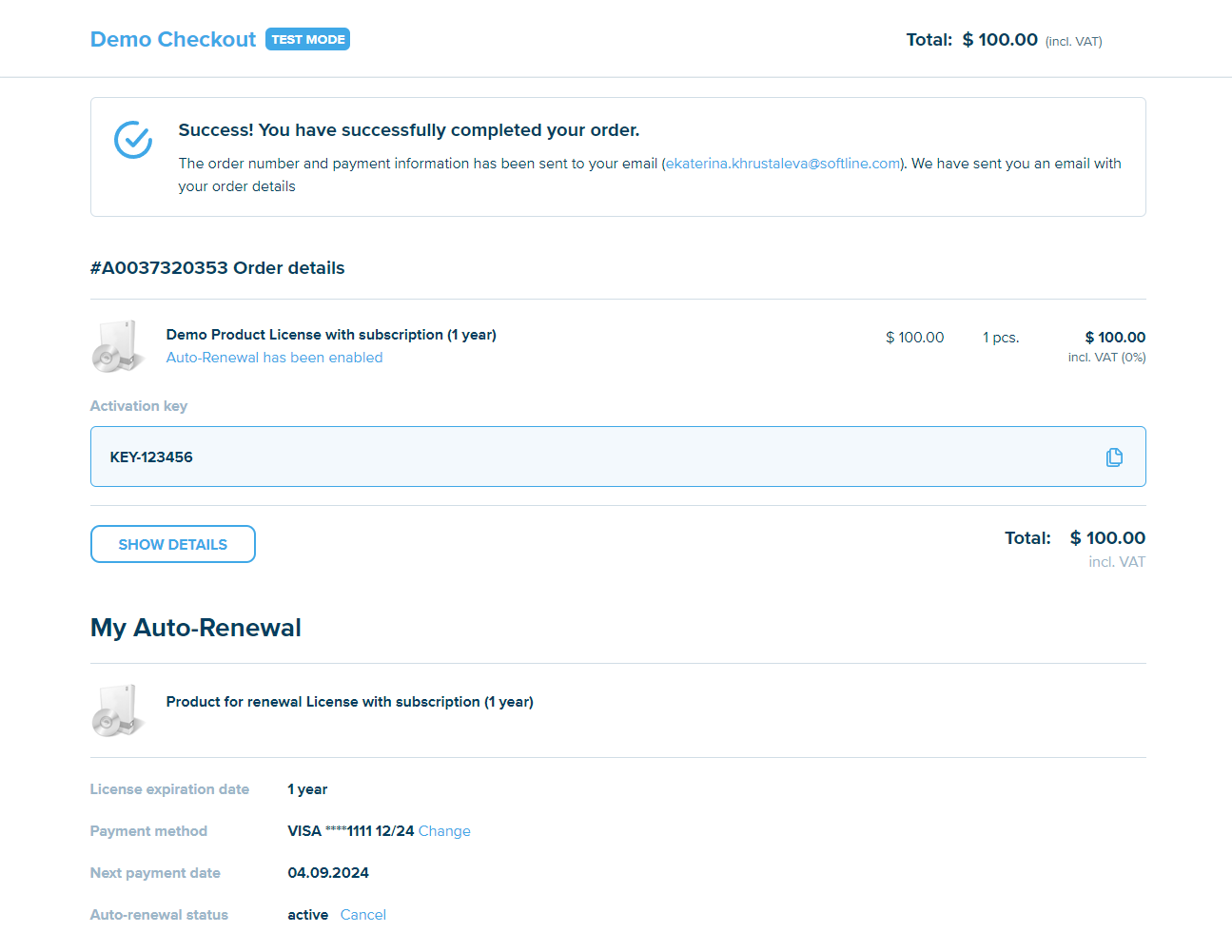The width and height of the screenshot is (1232, 952).
Task: Click the '1 pcs.' quantity value
Action: 1000,338
